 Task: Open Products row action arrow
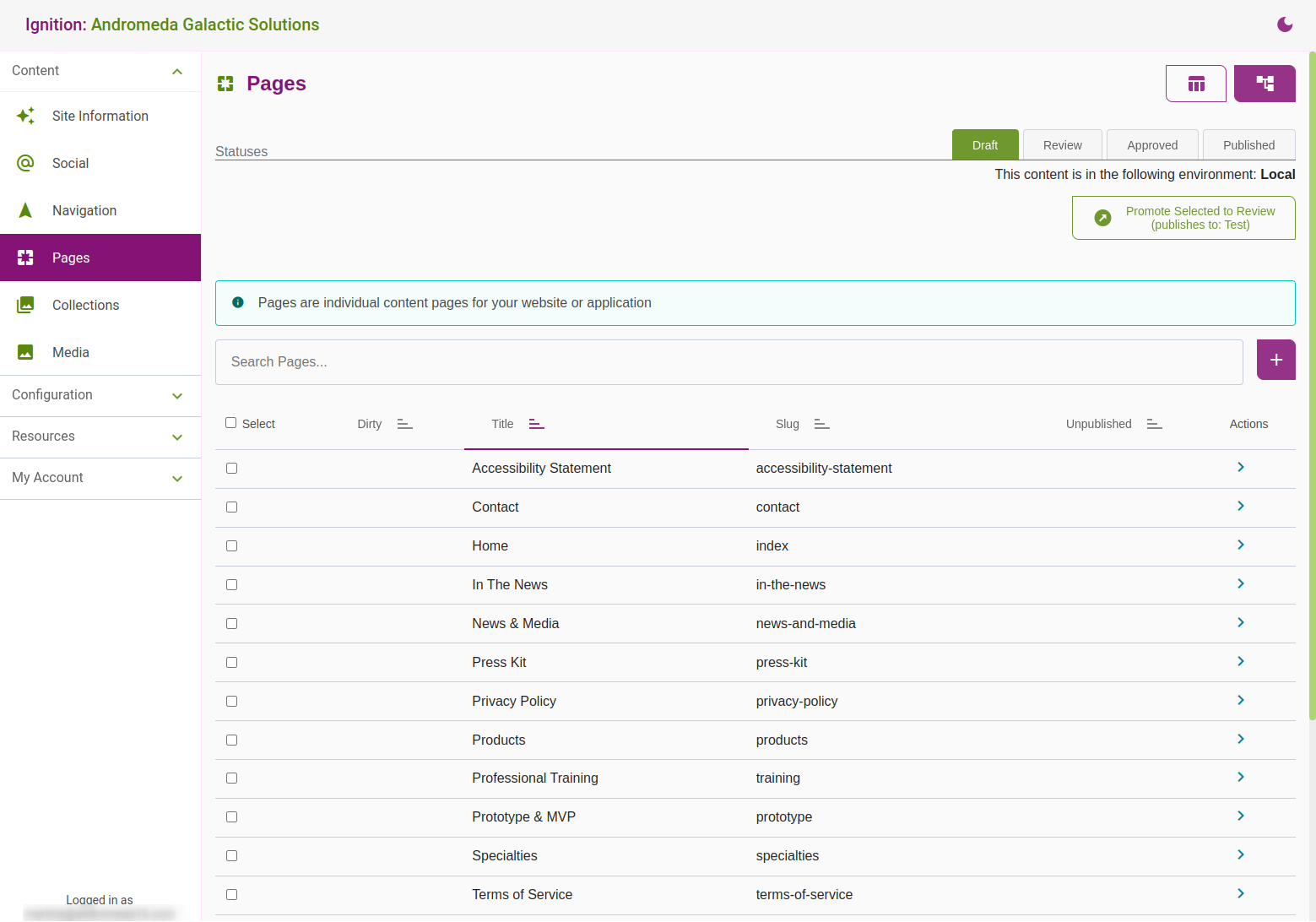[1241, 739]
